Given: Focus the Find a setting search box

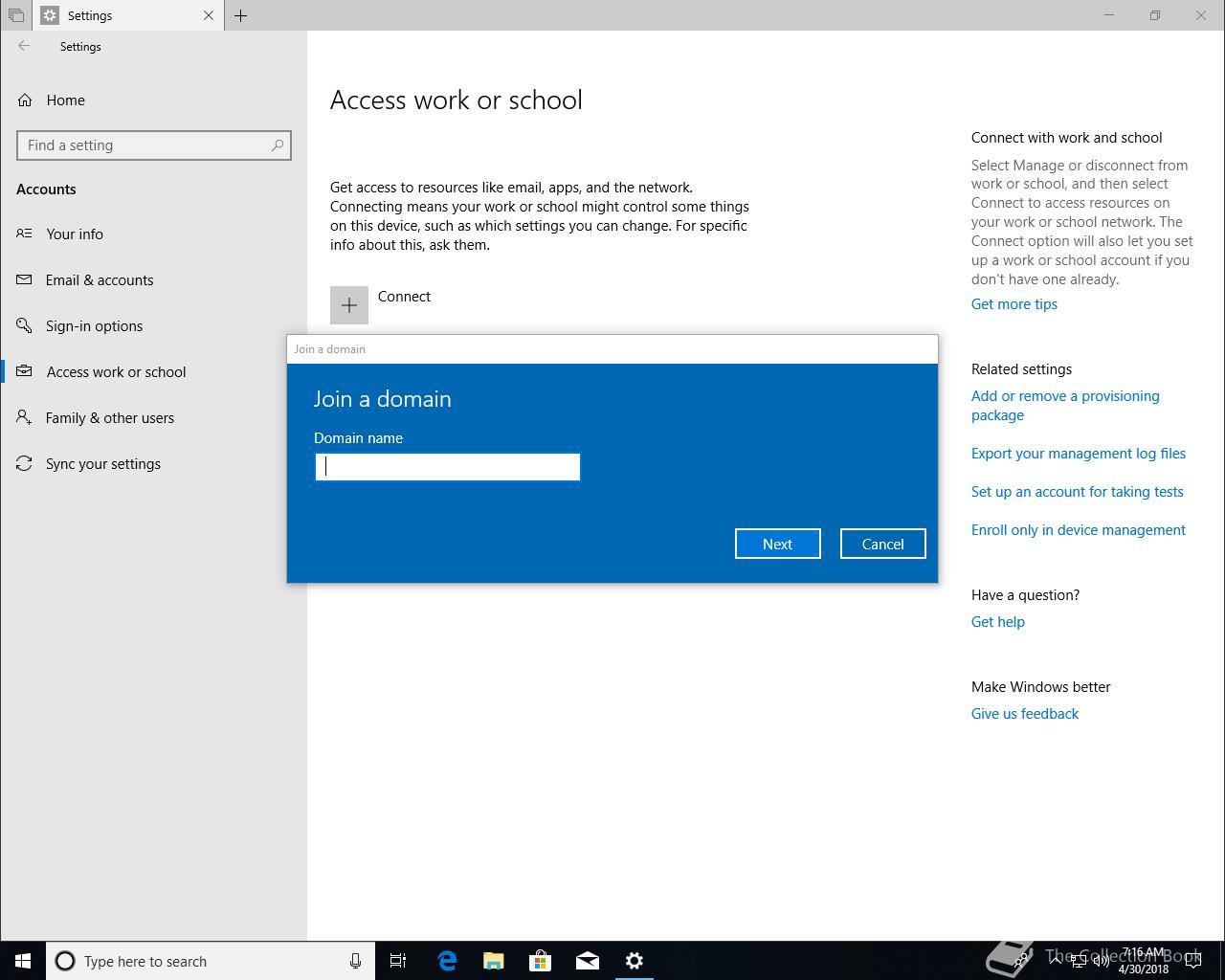Looking at the screenshot, I should [x=154, y=145].
